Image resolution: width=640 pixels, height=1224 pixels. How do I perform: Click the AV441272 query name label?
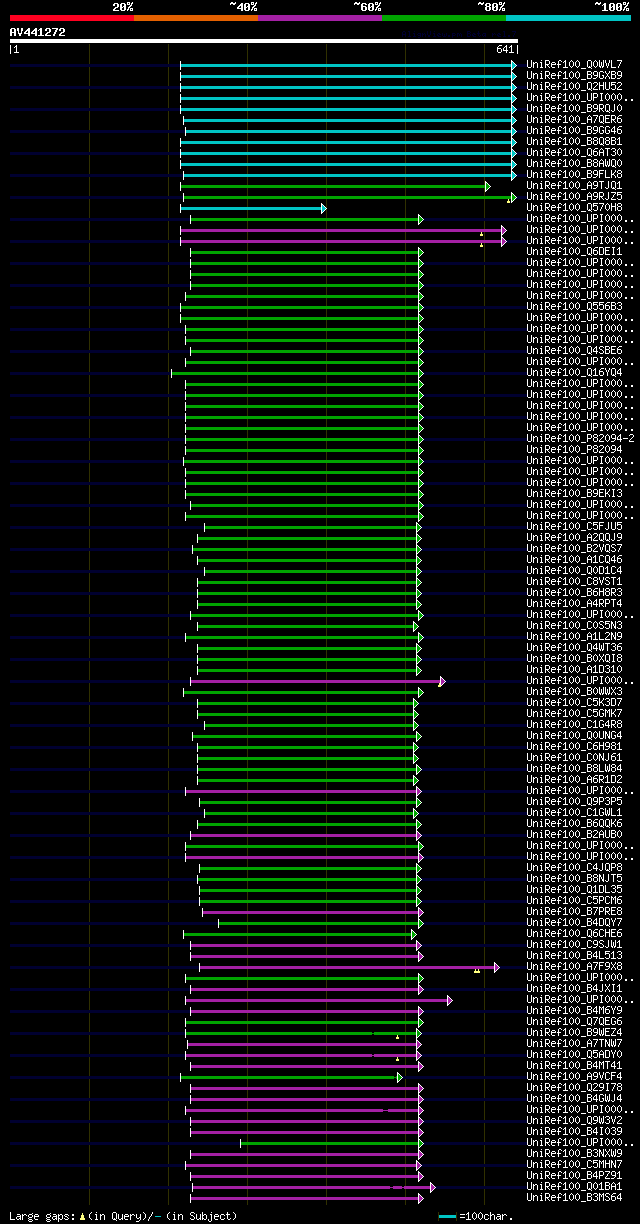coord(38,32)
